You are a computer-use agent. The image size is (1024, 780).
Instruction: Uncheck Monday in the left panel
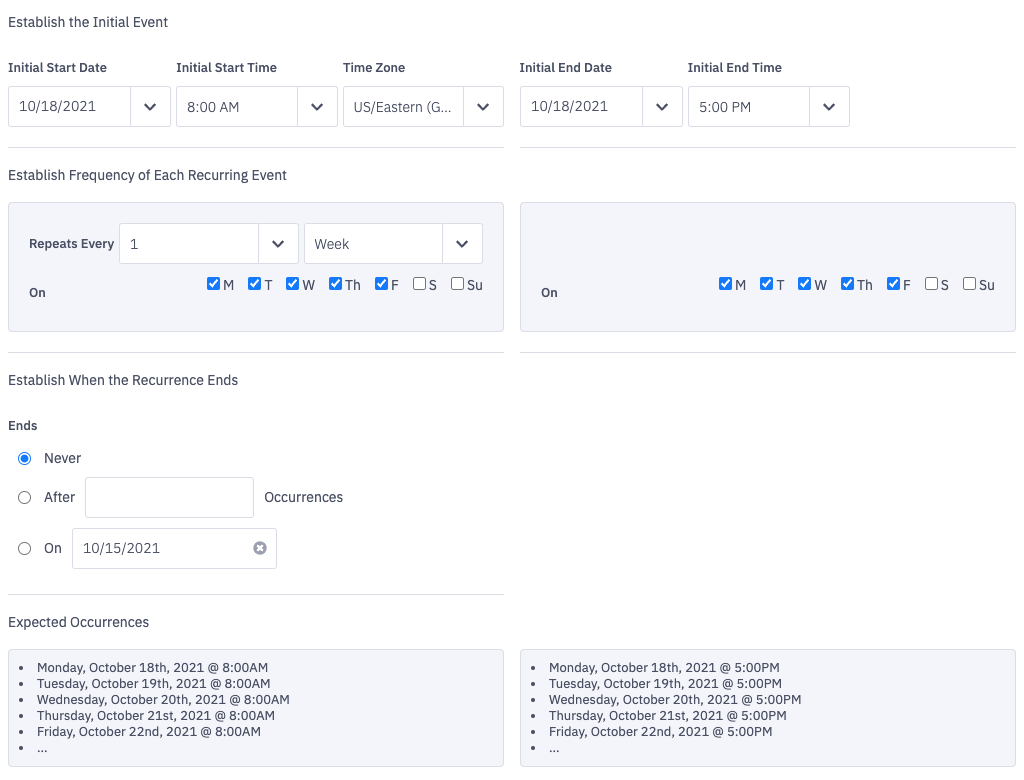click(213, 284)
